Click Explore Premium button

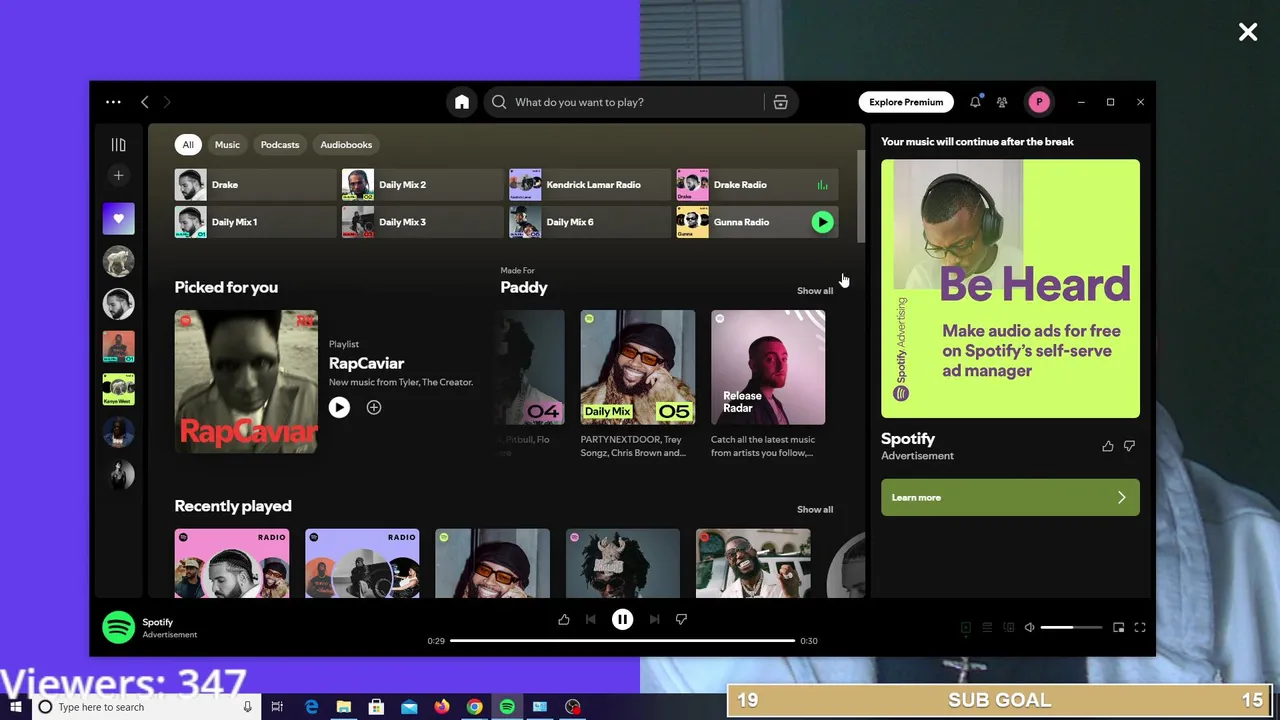click(906, 102)
